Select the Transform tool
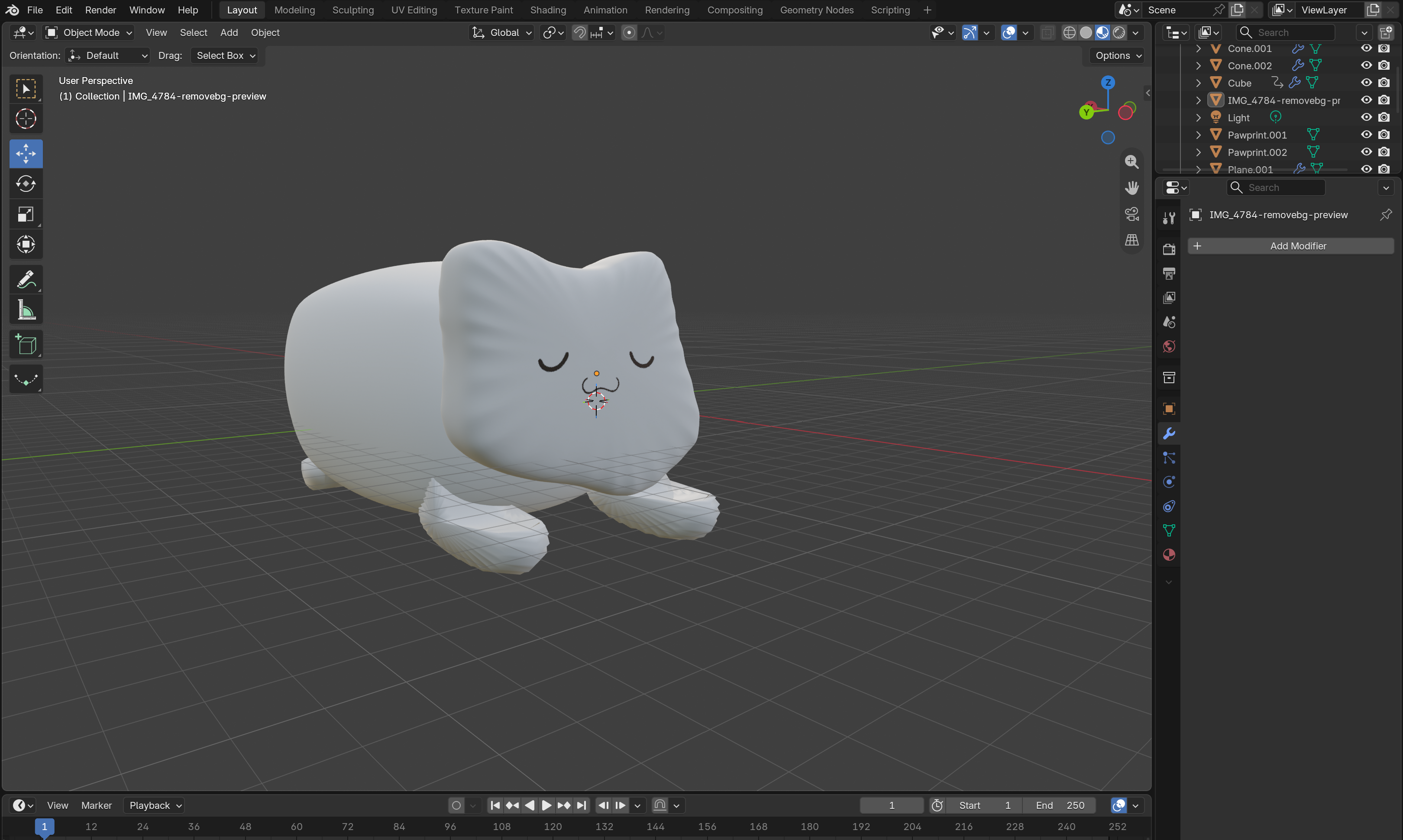The width and height of the screenshot is (1403, 840). point(26,245)
